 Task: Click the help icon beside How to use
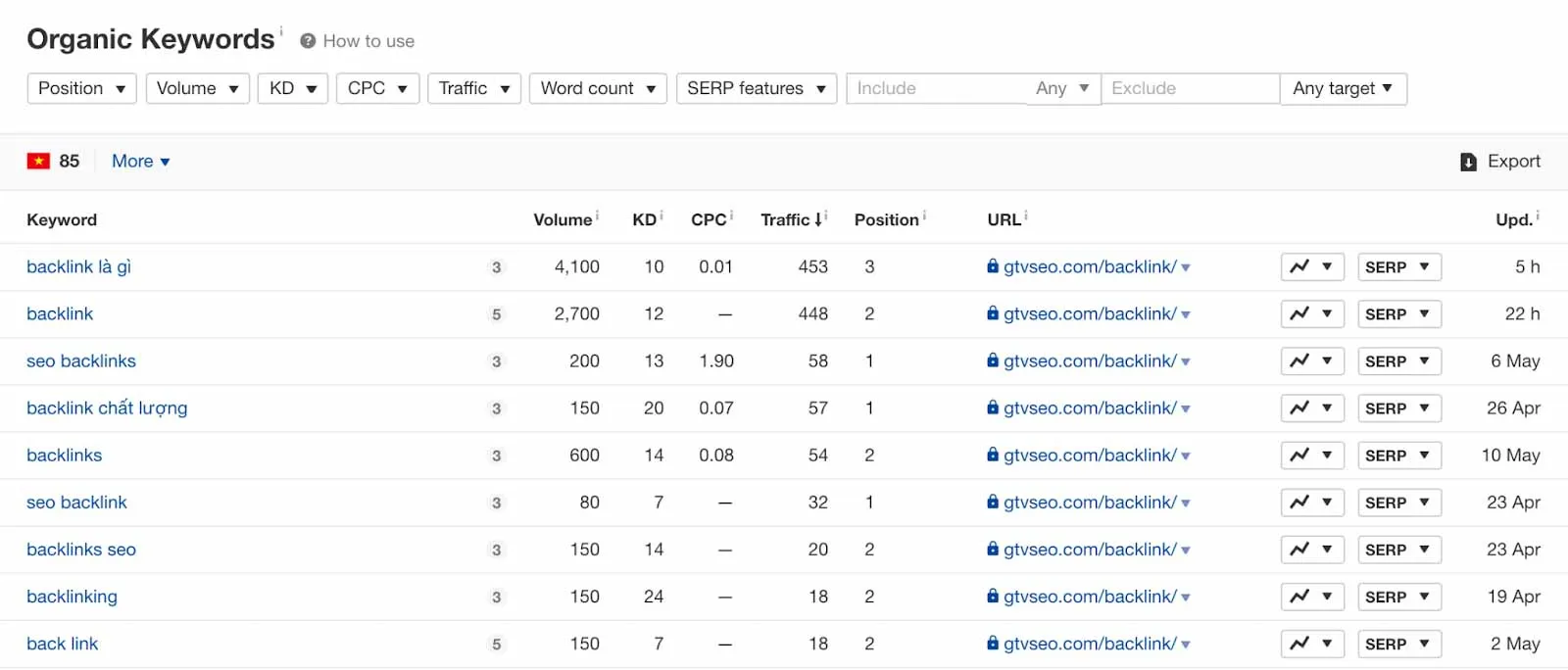point(308,41)
